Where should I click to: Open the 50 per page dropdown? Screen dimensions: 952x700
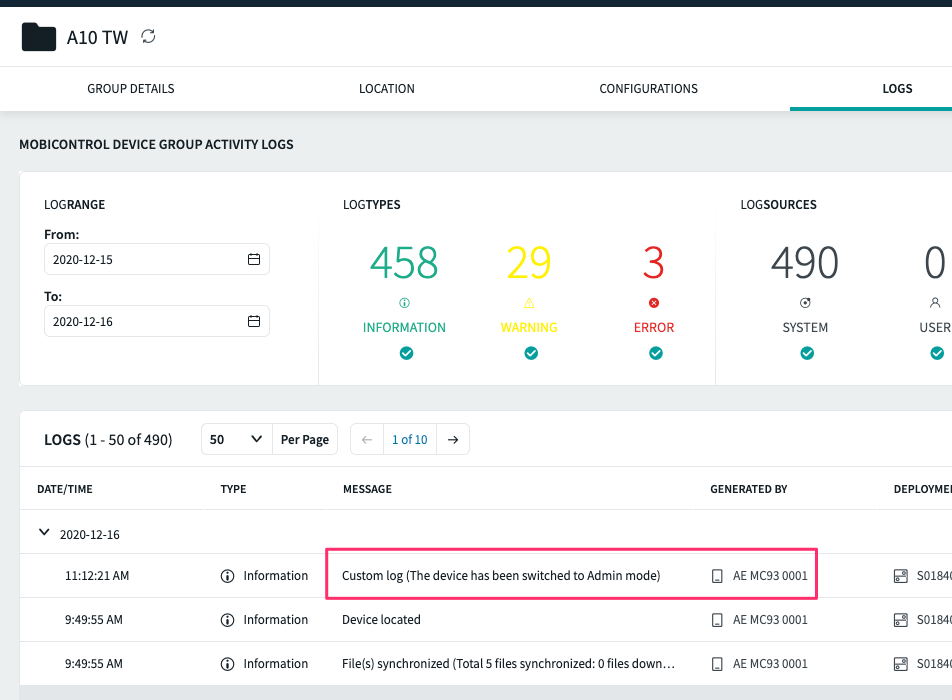coord(237,440)
